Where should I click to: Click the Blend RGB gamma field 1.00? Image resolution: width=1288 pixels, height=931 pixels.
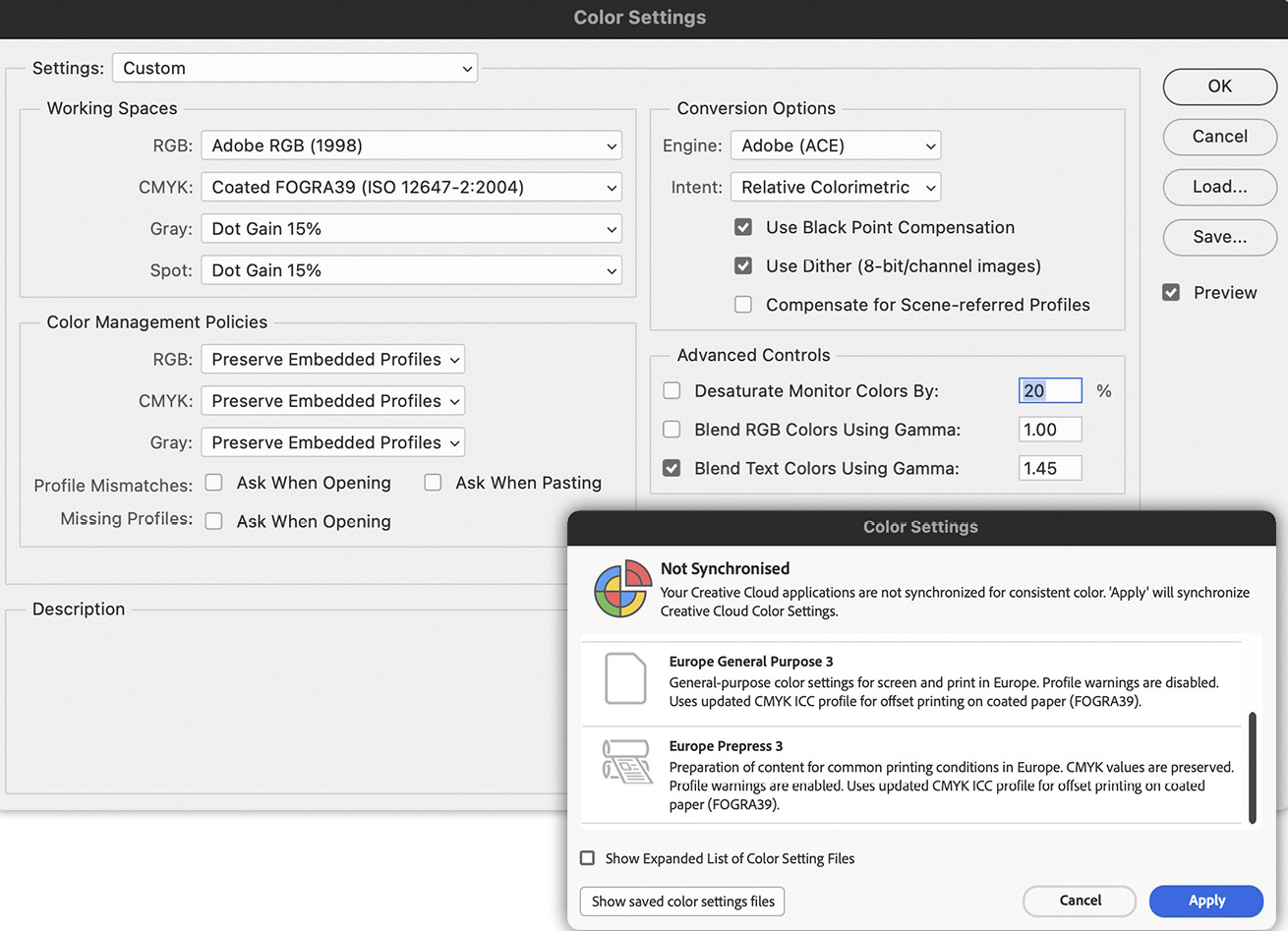tap(1050, 430)
